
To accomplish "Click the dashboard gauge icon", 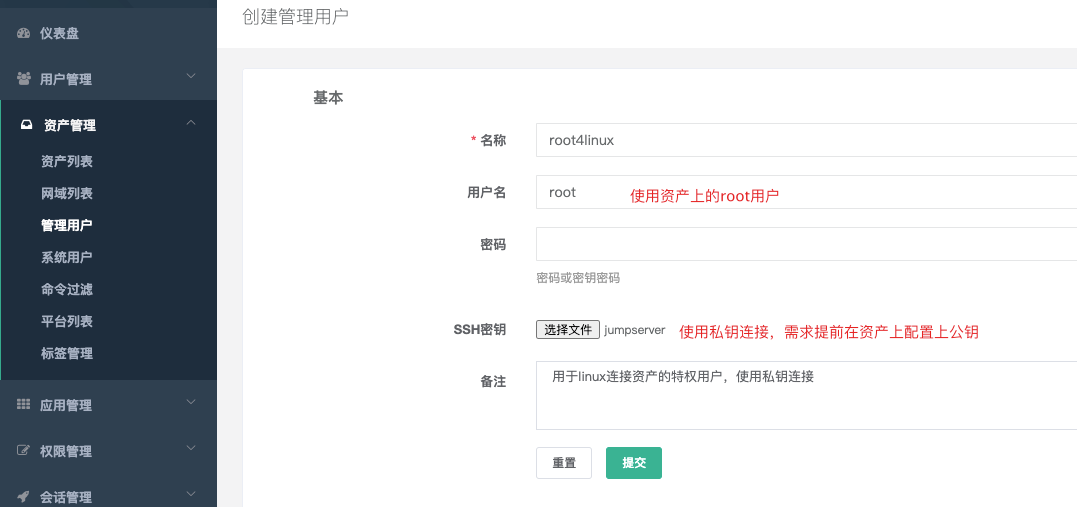I will 24,33.
